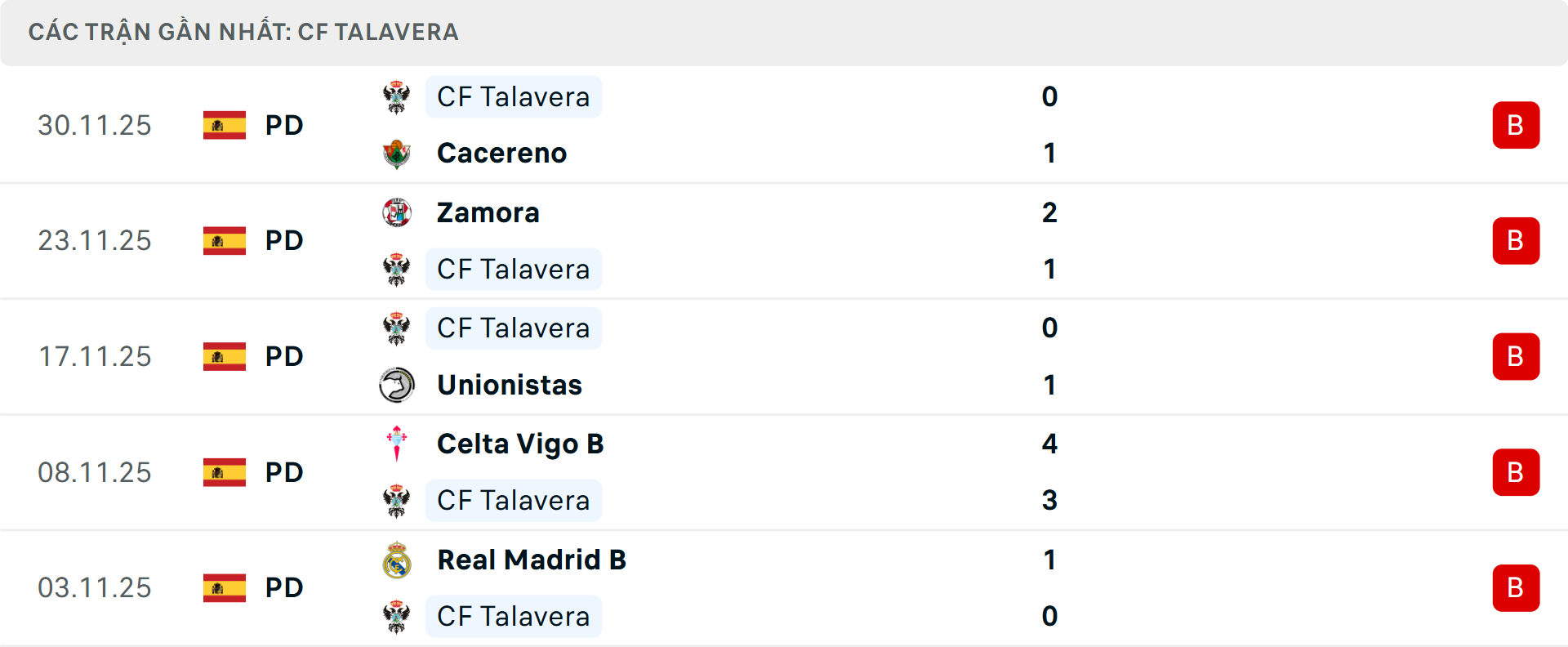1568x647 pixels.
Task: Open the Zamora team link
Action: click(x=488, y=212)
